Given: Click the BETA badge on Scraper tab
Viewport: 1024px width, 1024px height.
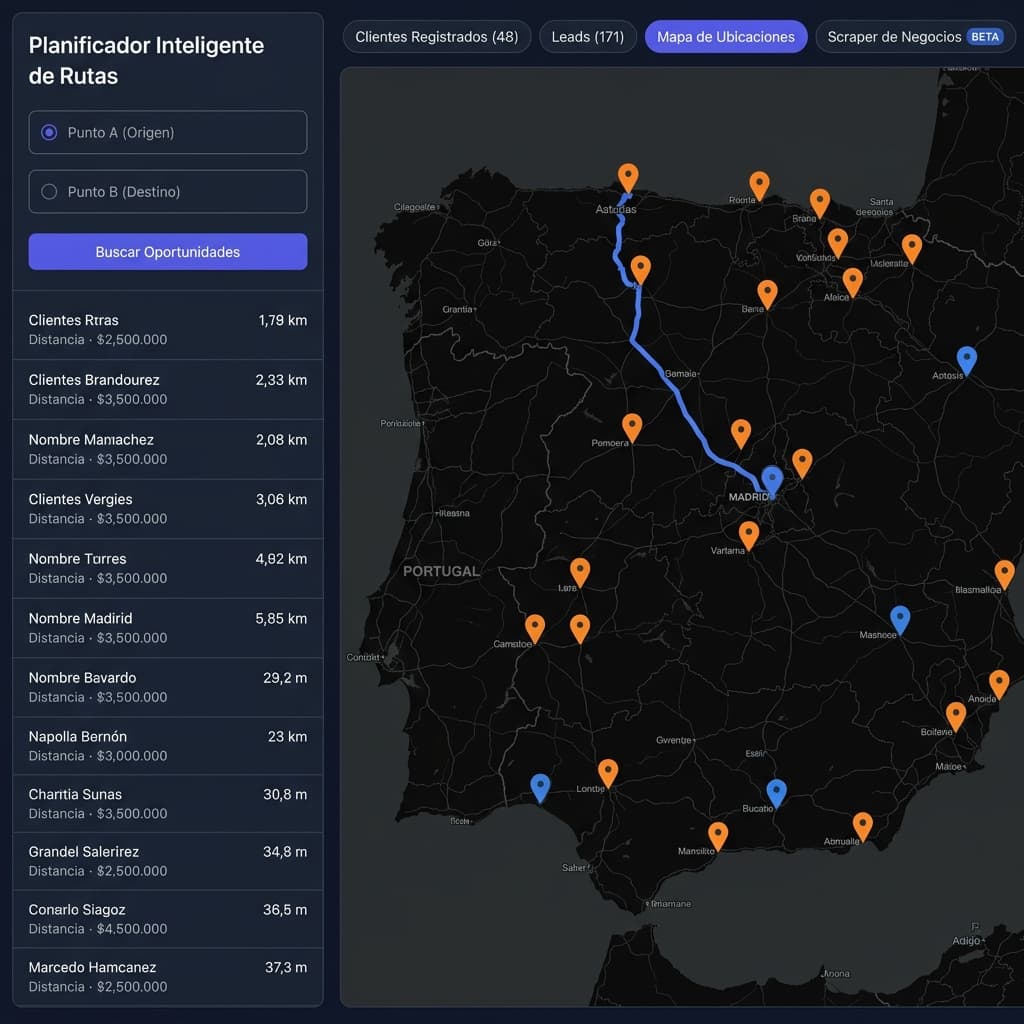Looking at the screenshot, I should coord(985,37).
